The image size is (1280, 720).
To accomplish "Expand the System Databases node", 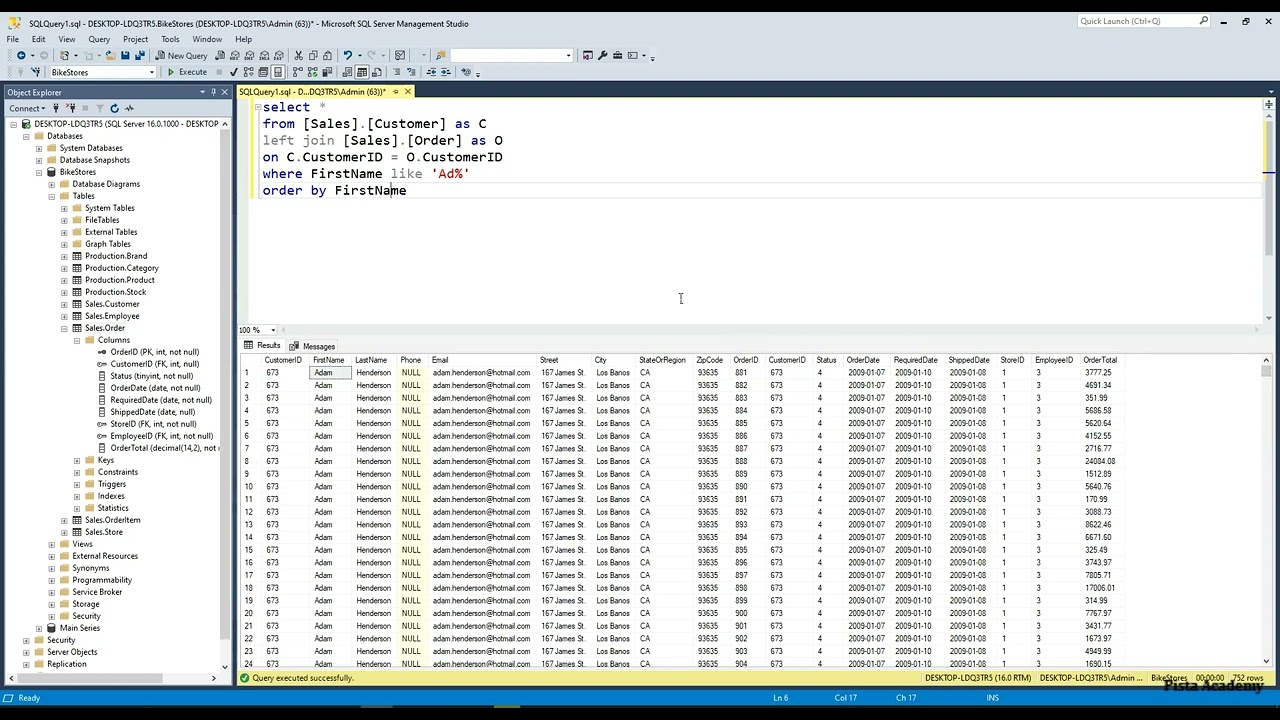I will click(39, 148).
